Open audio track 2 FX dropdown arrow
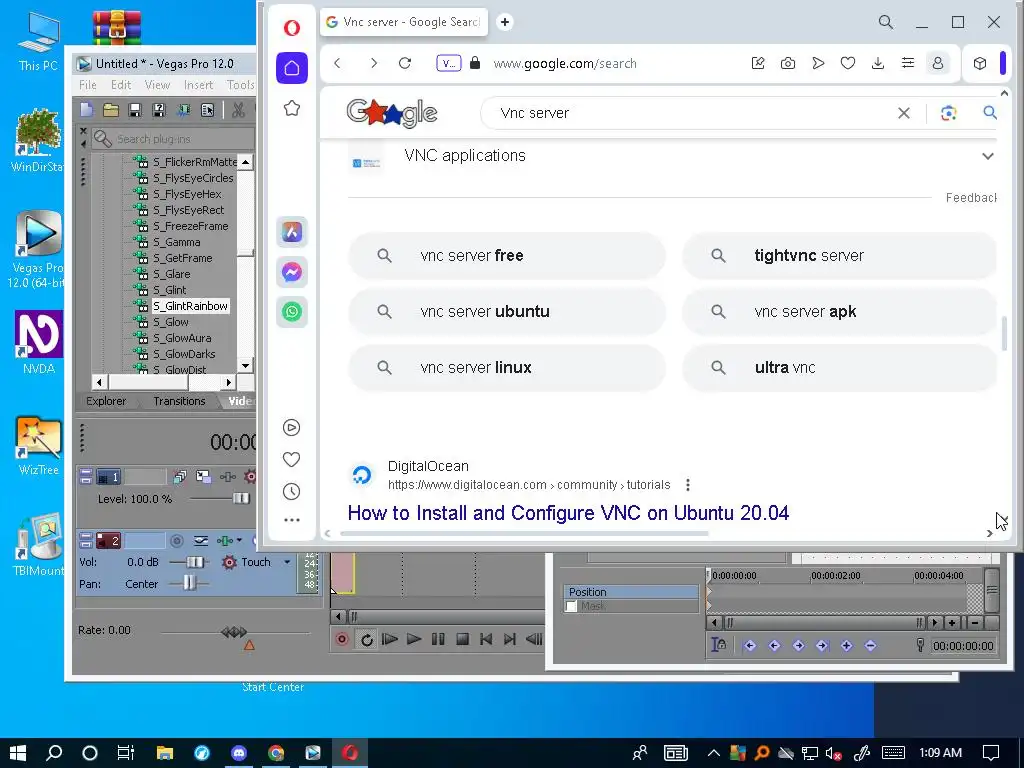1024x768 pixels. (239, 541)
